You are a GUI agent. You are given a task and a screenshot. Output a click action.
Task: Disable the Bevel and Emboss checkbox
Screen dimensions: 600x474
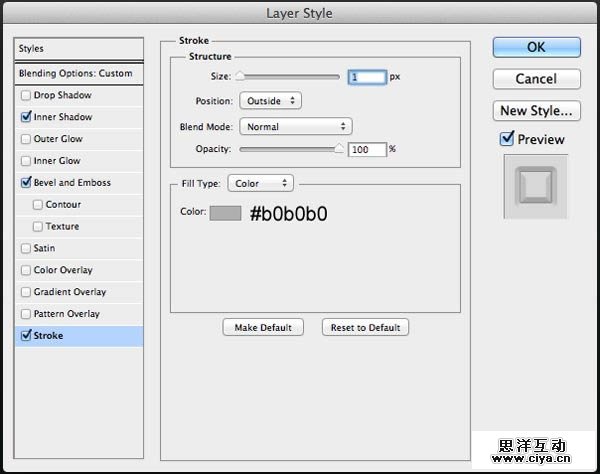25,183
